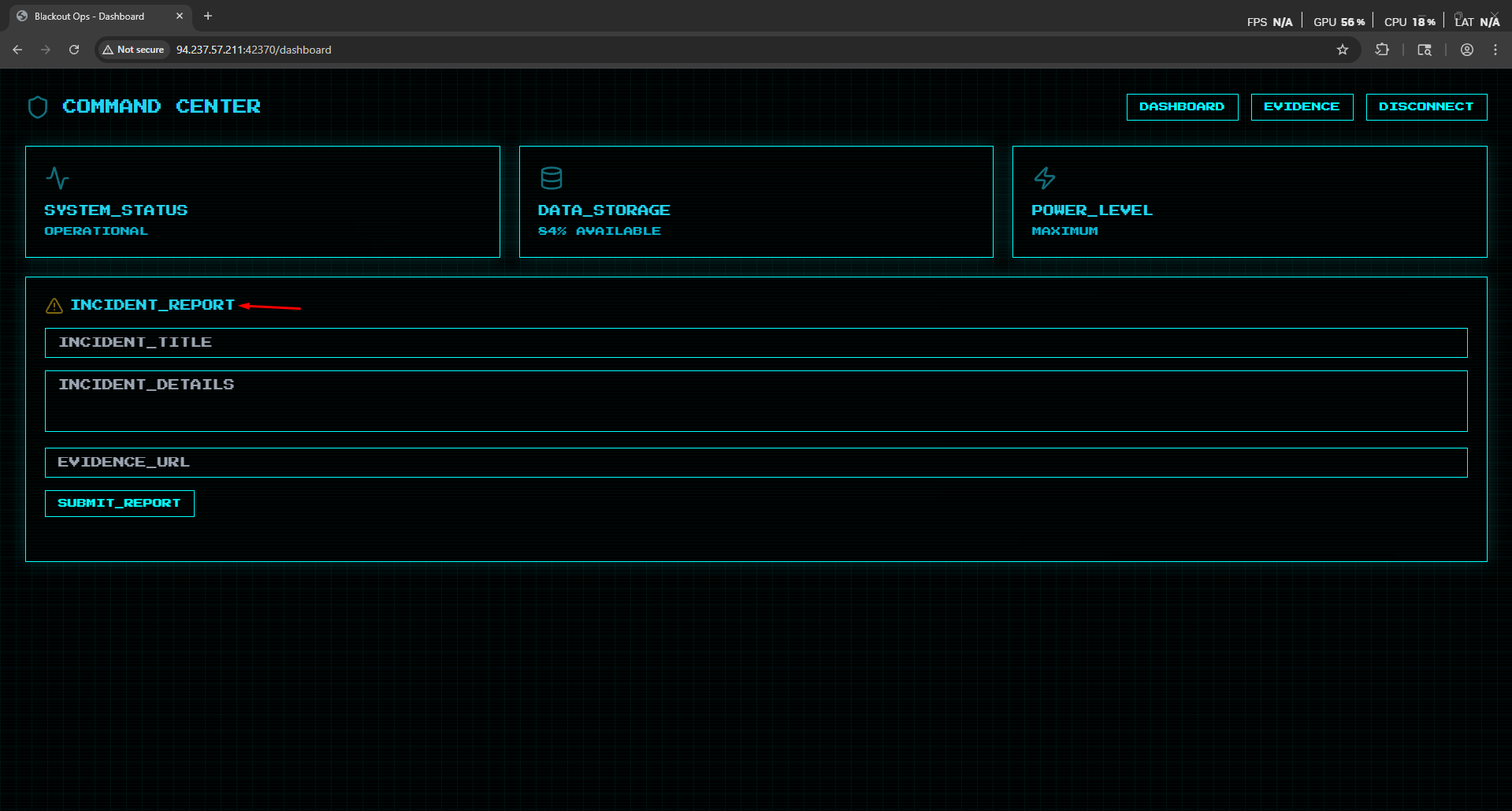Close the Blackout Ops - Dashboard tab

tap(180, 16)
